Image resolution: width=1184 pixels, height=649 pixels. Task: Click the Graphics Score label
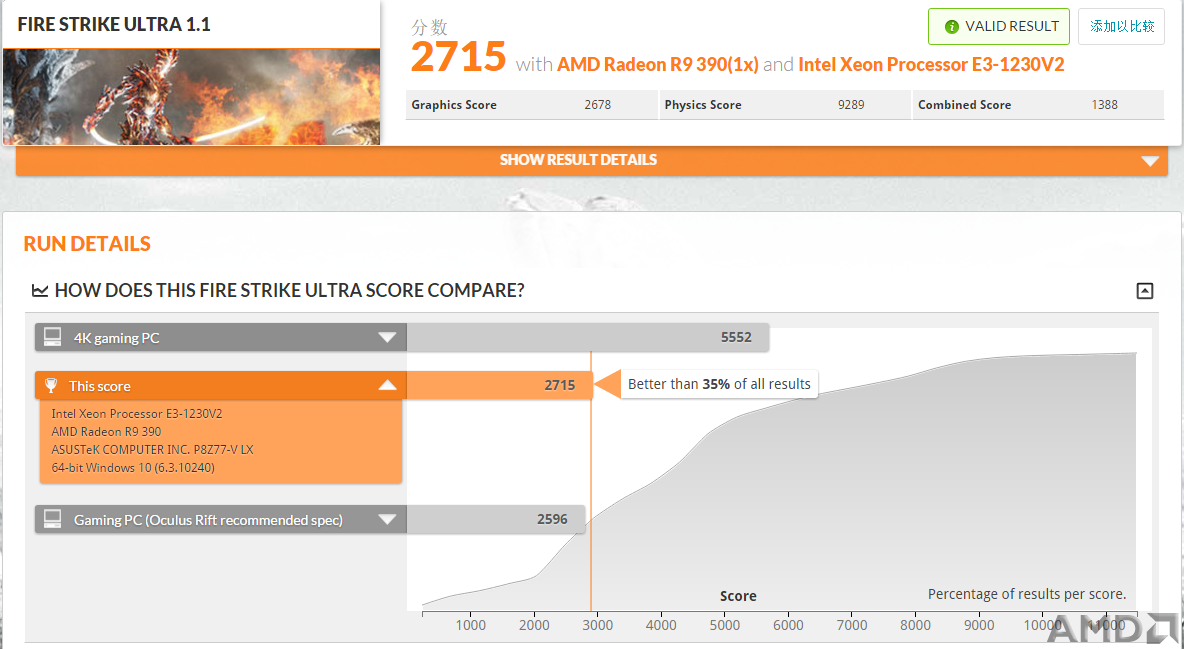(x=454, y=105)
